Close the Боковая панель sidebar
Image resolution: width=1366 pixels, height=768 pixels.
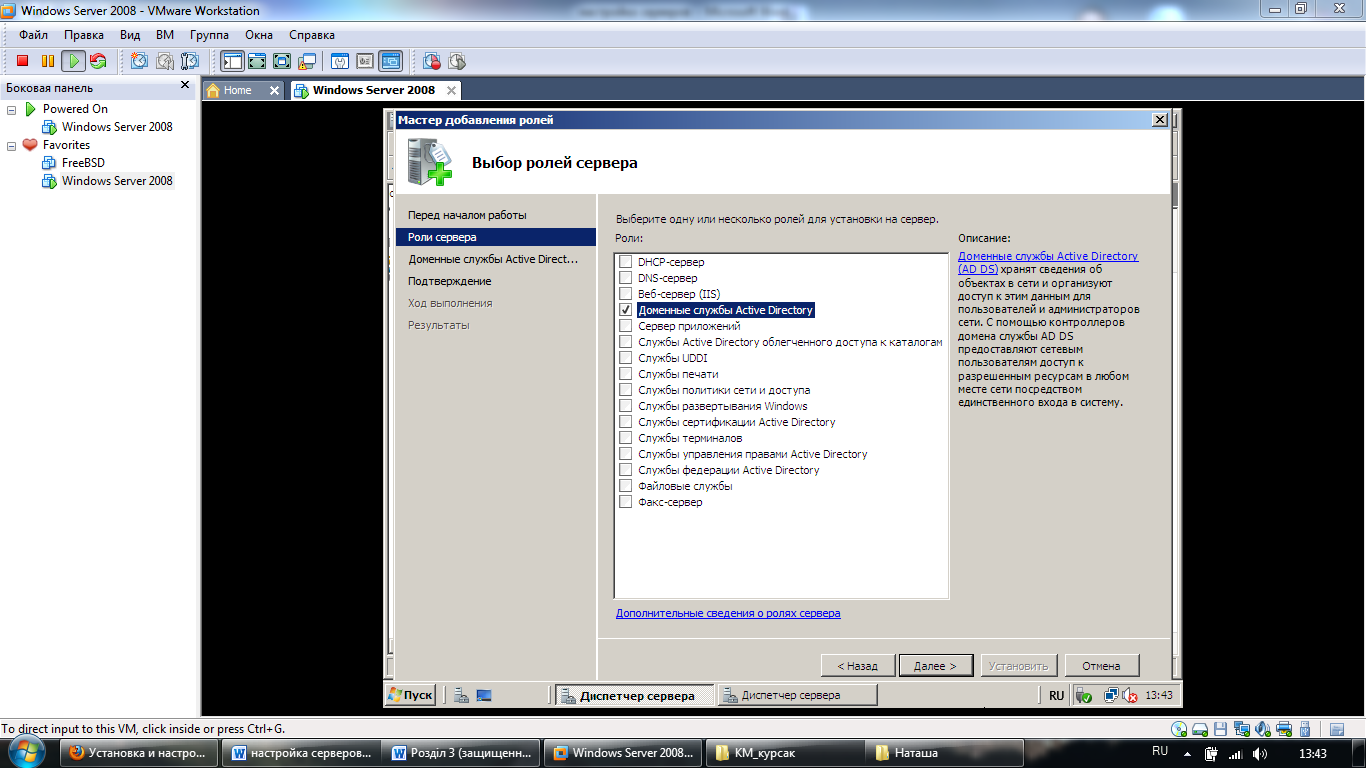(184, 86)
